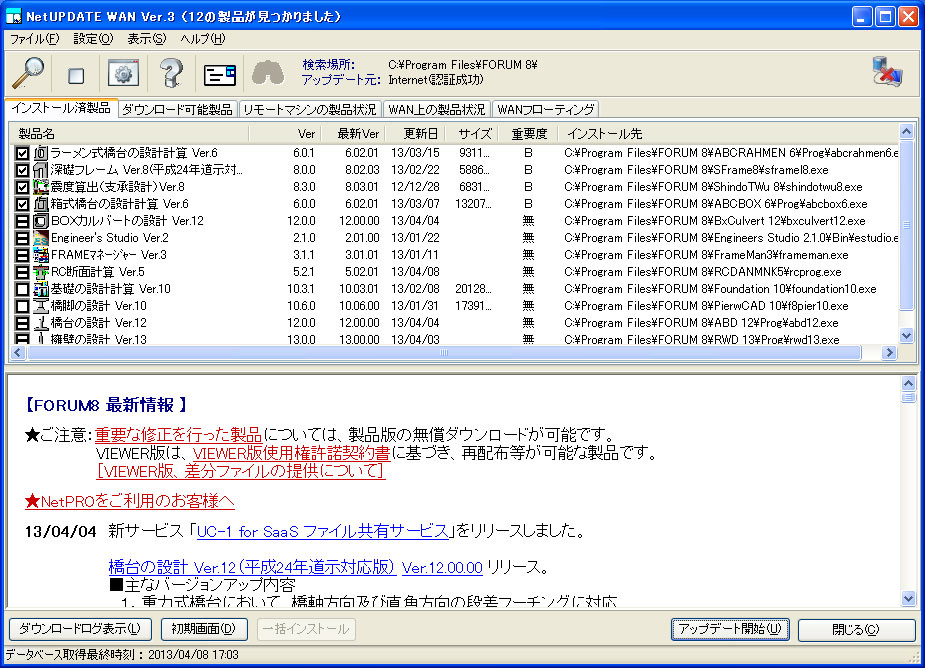The width and height of the screenshot is (925, 668).
Task: Click ダウンロードログ表示(L) button
Action: click(x=80, y=629)
